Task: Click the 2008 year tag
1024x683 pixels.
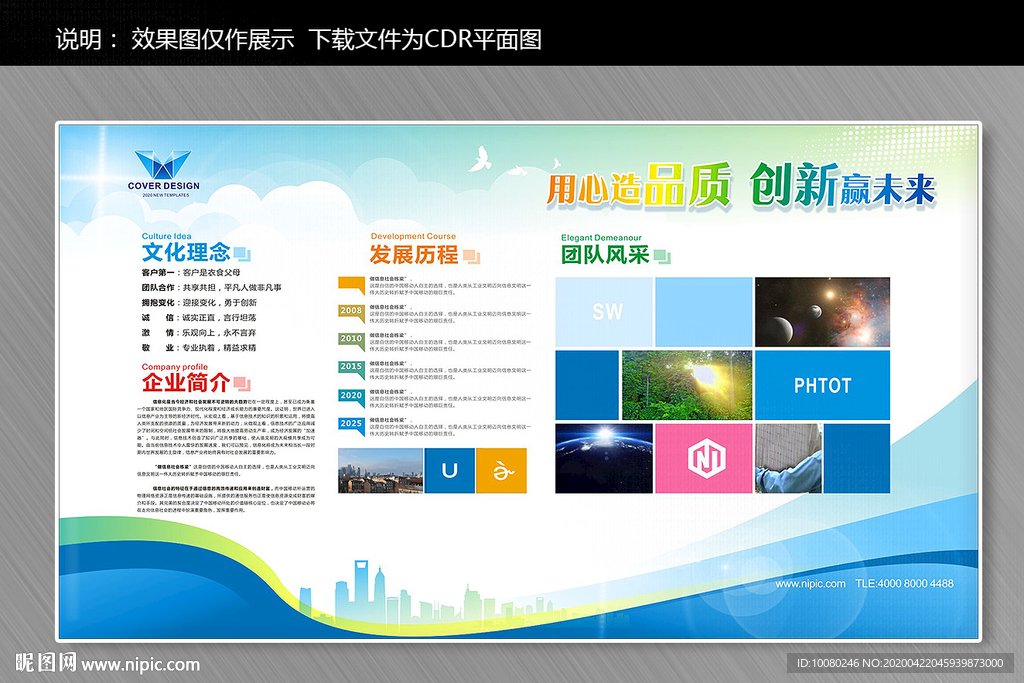Action: coord(351,311)
